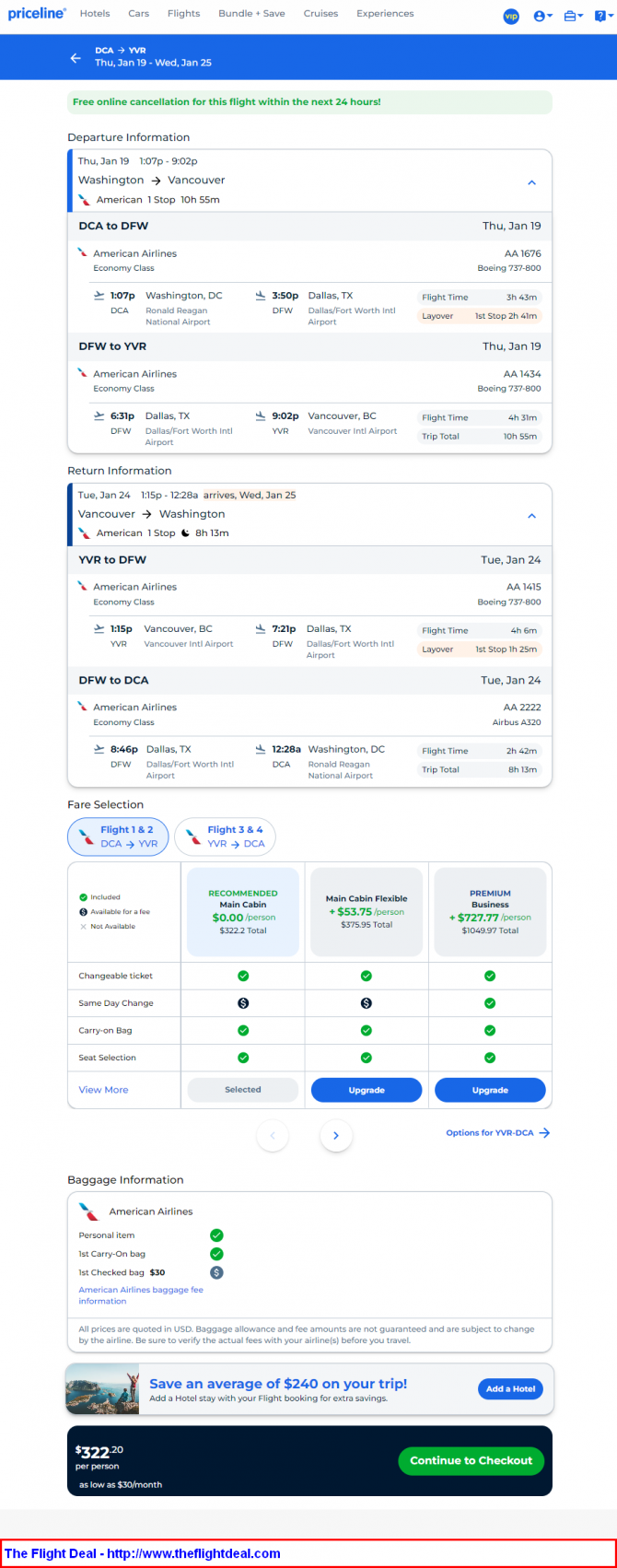617x1568 pixels.
Task: Click the Priceline logo
Action: tap(37, 14)
